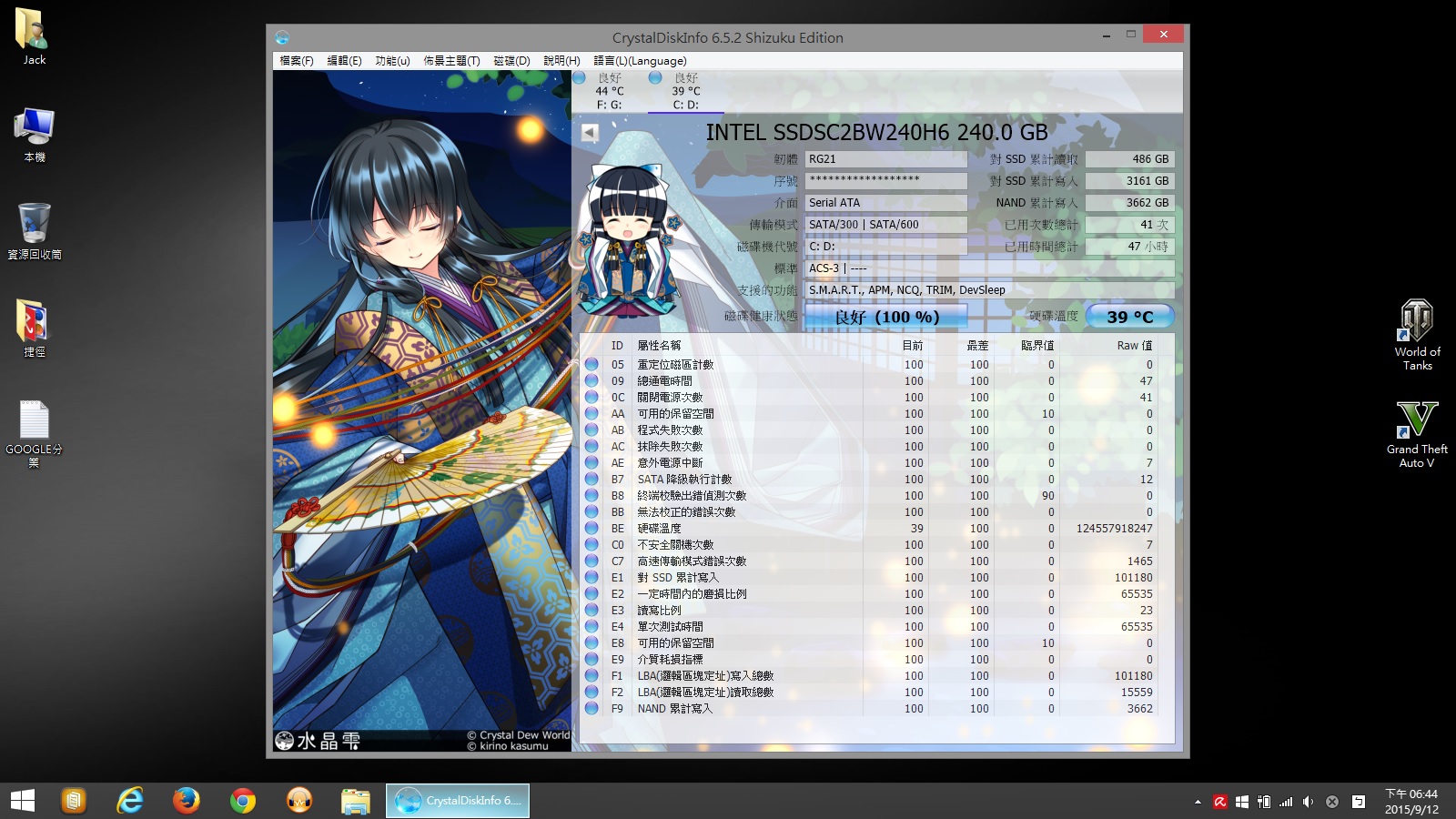Click status orb for attribute 05

591,364
